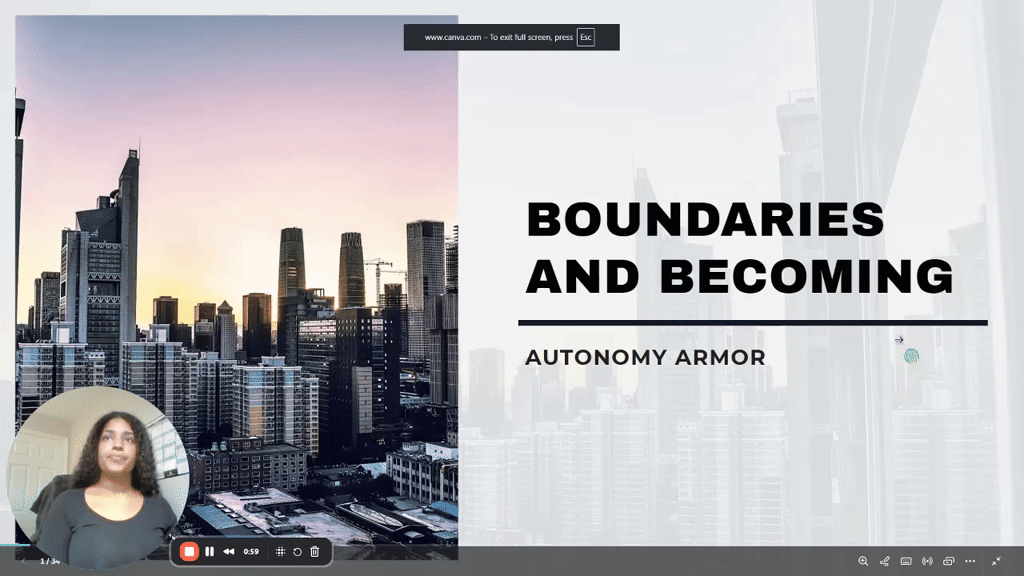Open the more options ellipsis menu
This screenshot has width=1024, height=576.
click(x=968, y=561)
